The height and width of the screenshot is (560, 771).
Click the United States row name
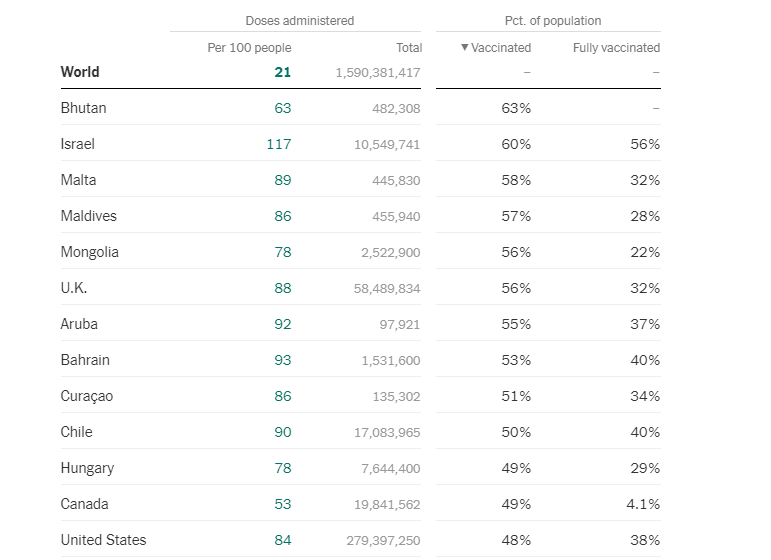[103, 540]
